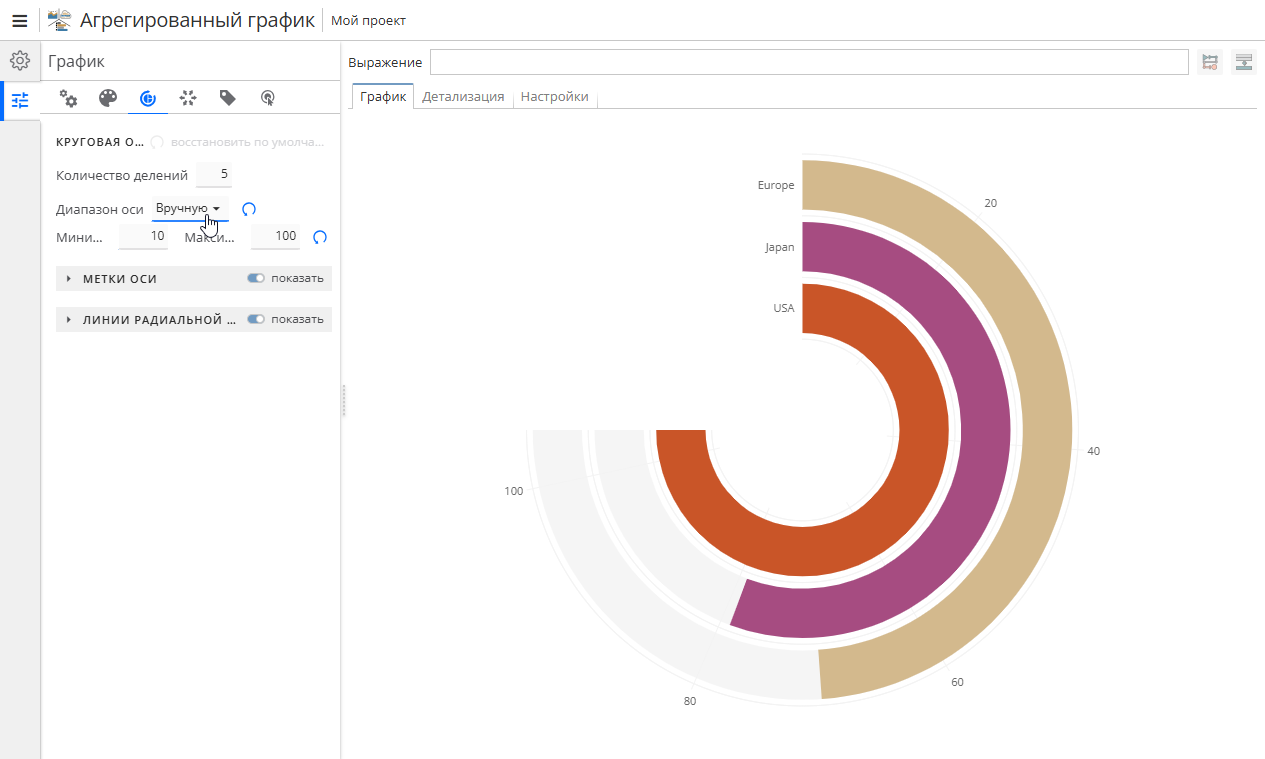This screenshot has width=1265, height=759.
Task: Select the parameters sliders icon in left sidebar
Action: 20,100
